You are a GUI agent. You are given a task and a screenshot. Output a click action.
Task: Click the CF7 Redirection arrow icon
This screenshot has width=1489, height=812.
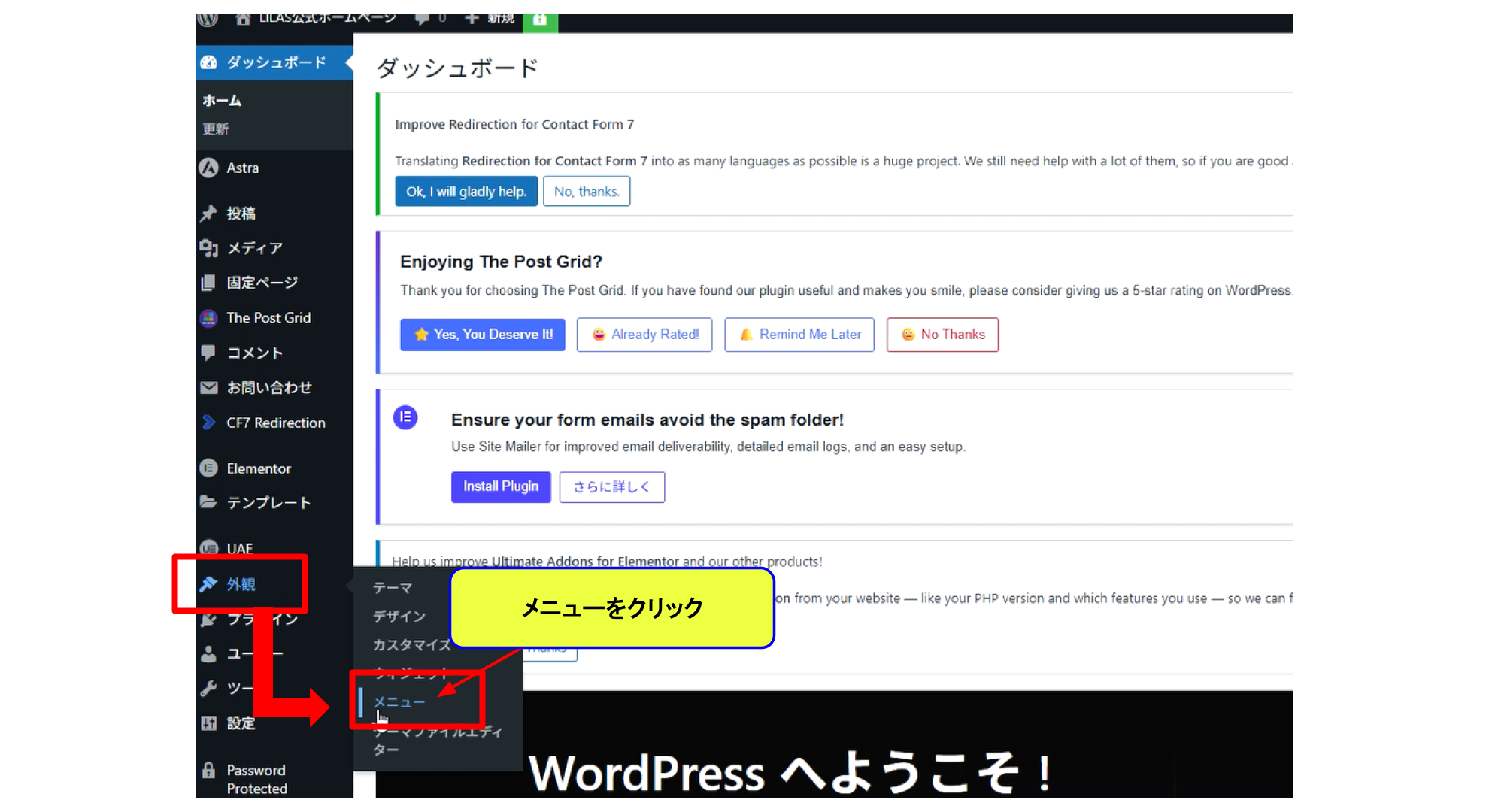(209, 423)
